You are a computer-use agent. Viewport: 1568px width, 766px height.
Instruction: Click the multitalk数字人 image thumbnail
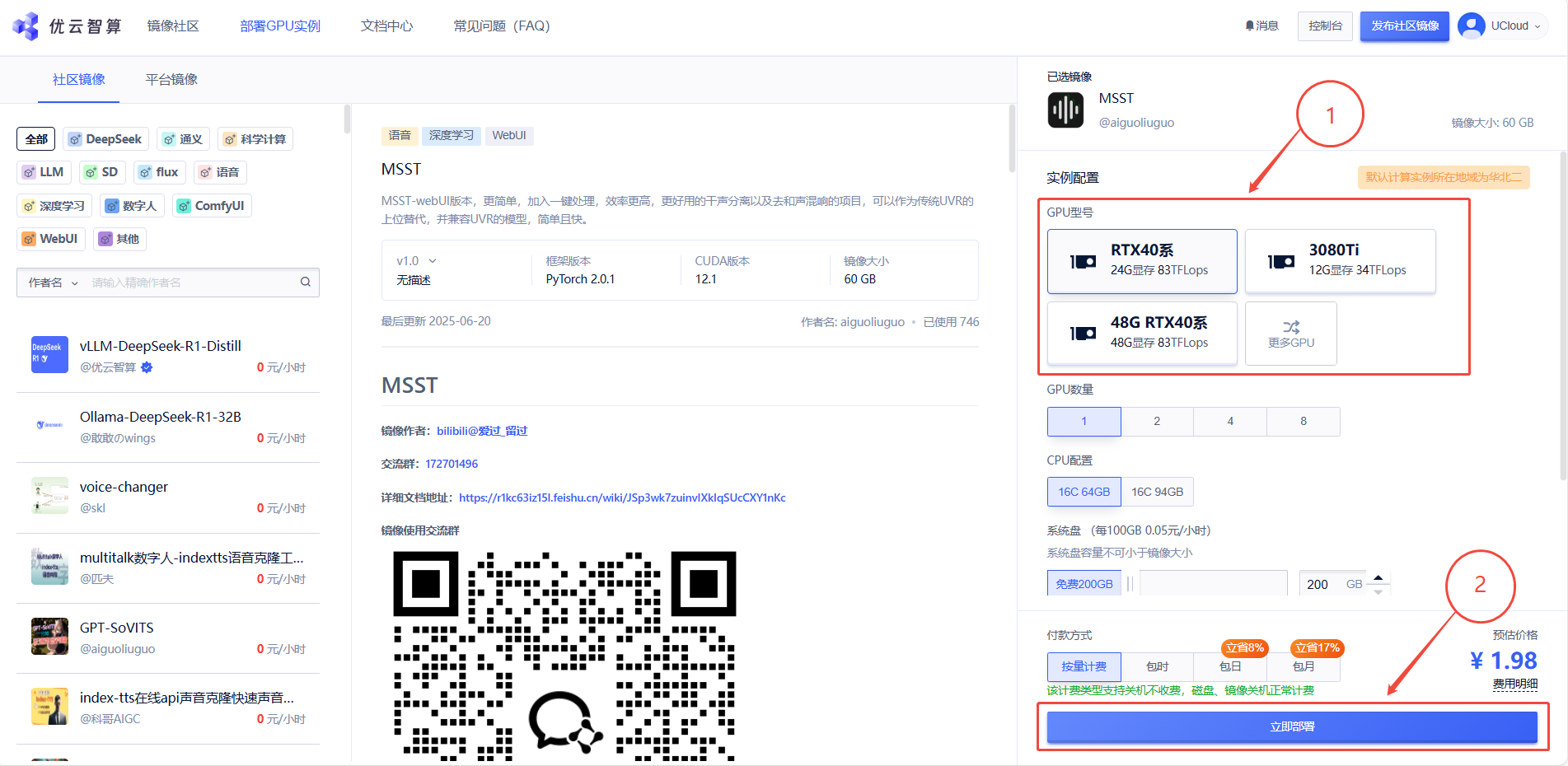(49, 566)
